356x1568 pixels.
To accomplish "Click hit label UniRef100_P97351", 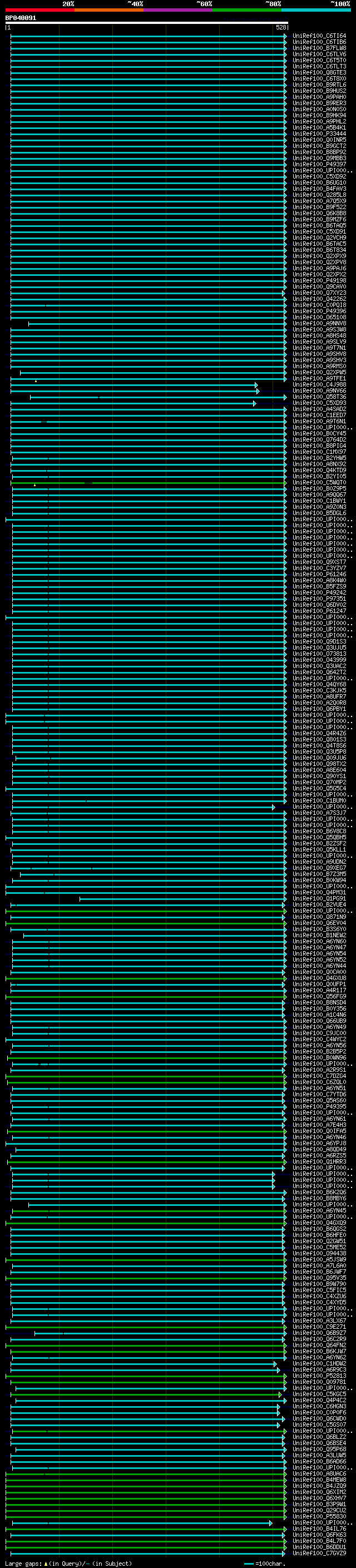I will pyautogui.click(x=319, y=598).
